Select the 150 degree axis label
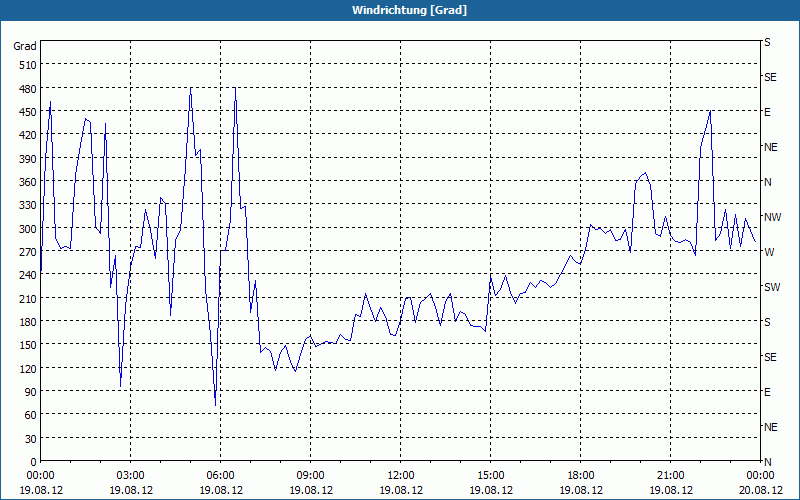 [x=28, y=345]
